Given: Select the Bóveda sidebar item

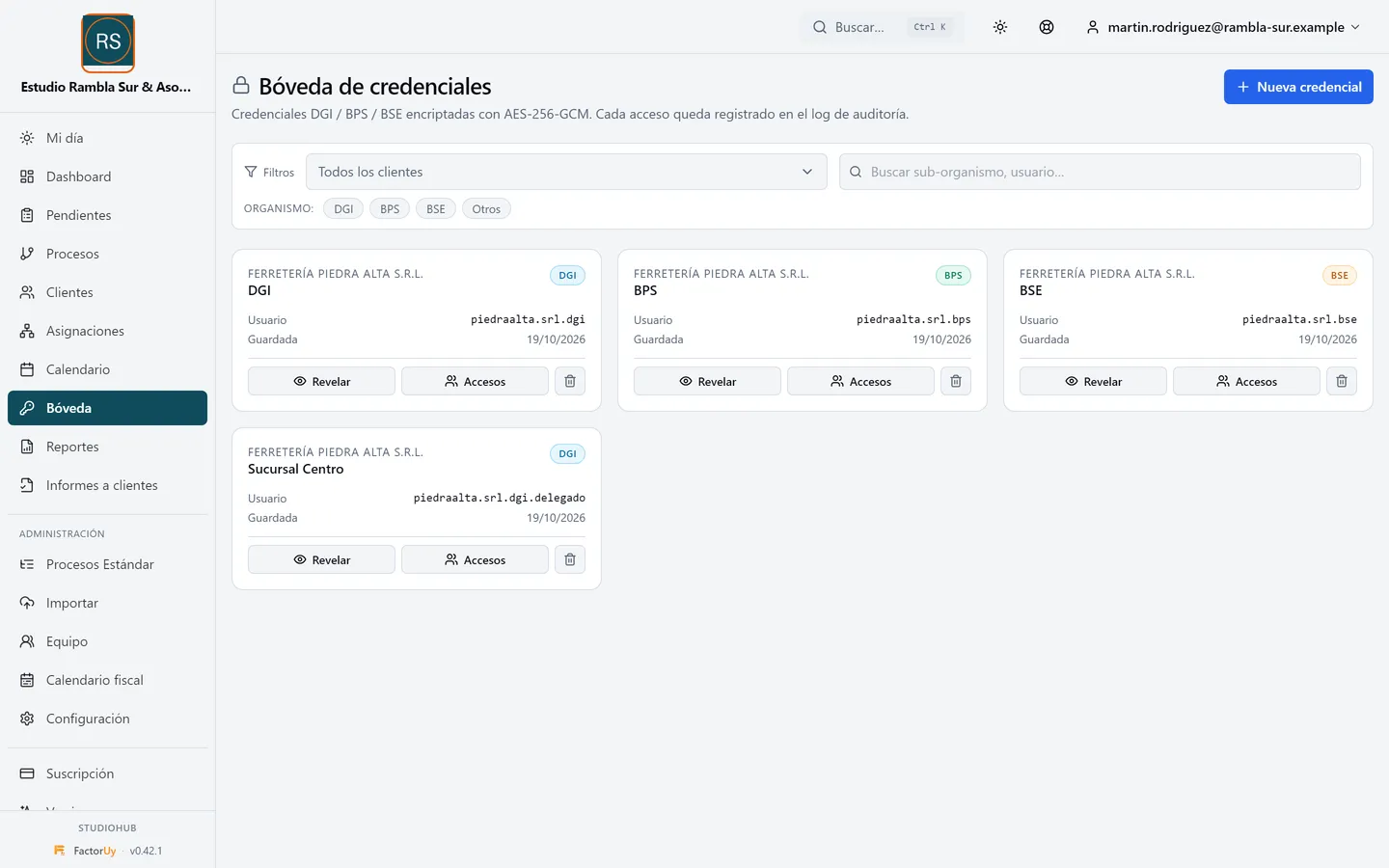Looking at the screenshot, I should click(107, 408).
